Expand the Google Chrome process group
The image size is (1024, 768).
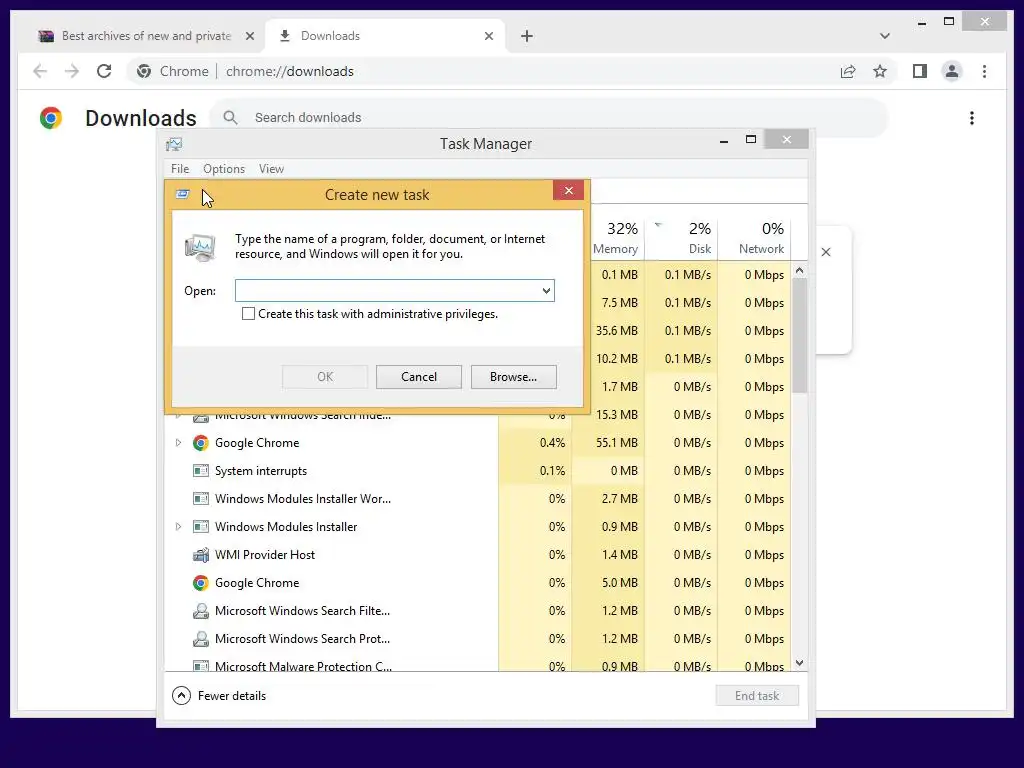[x=178, y=443]
